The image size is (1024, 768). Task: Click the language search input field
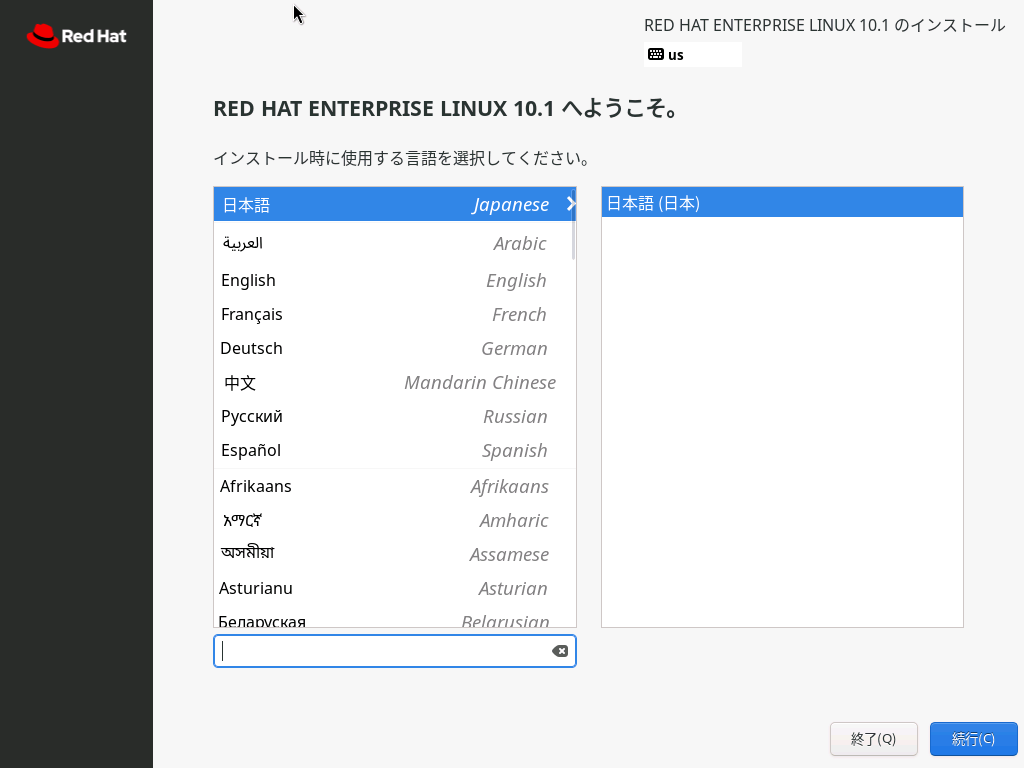click(x=385, y=651)
